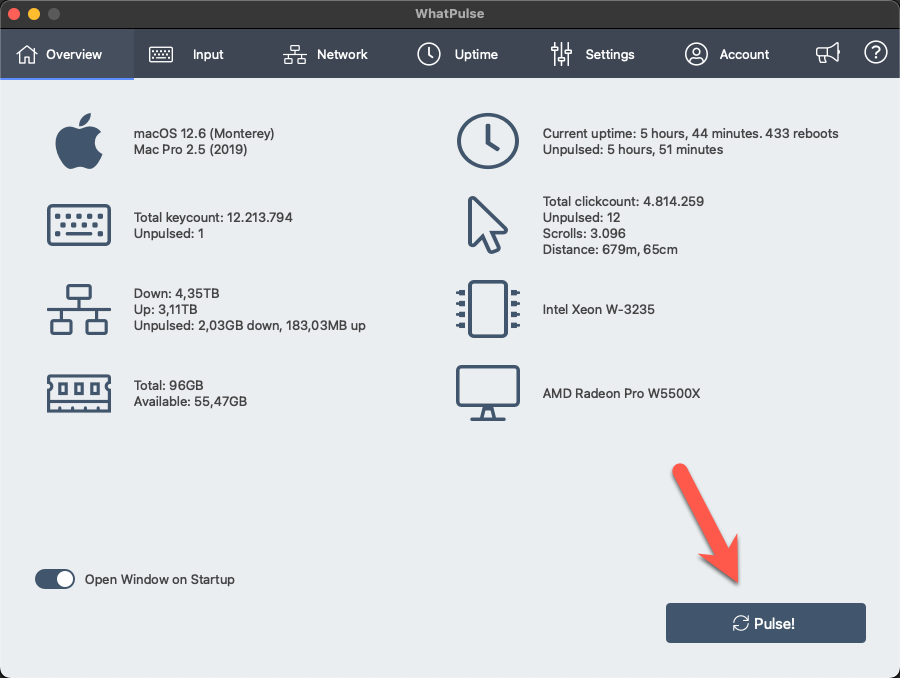Click the network icon on Network tab
The width and height of the screenshot is (900, 678).
coord(294,55)
